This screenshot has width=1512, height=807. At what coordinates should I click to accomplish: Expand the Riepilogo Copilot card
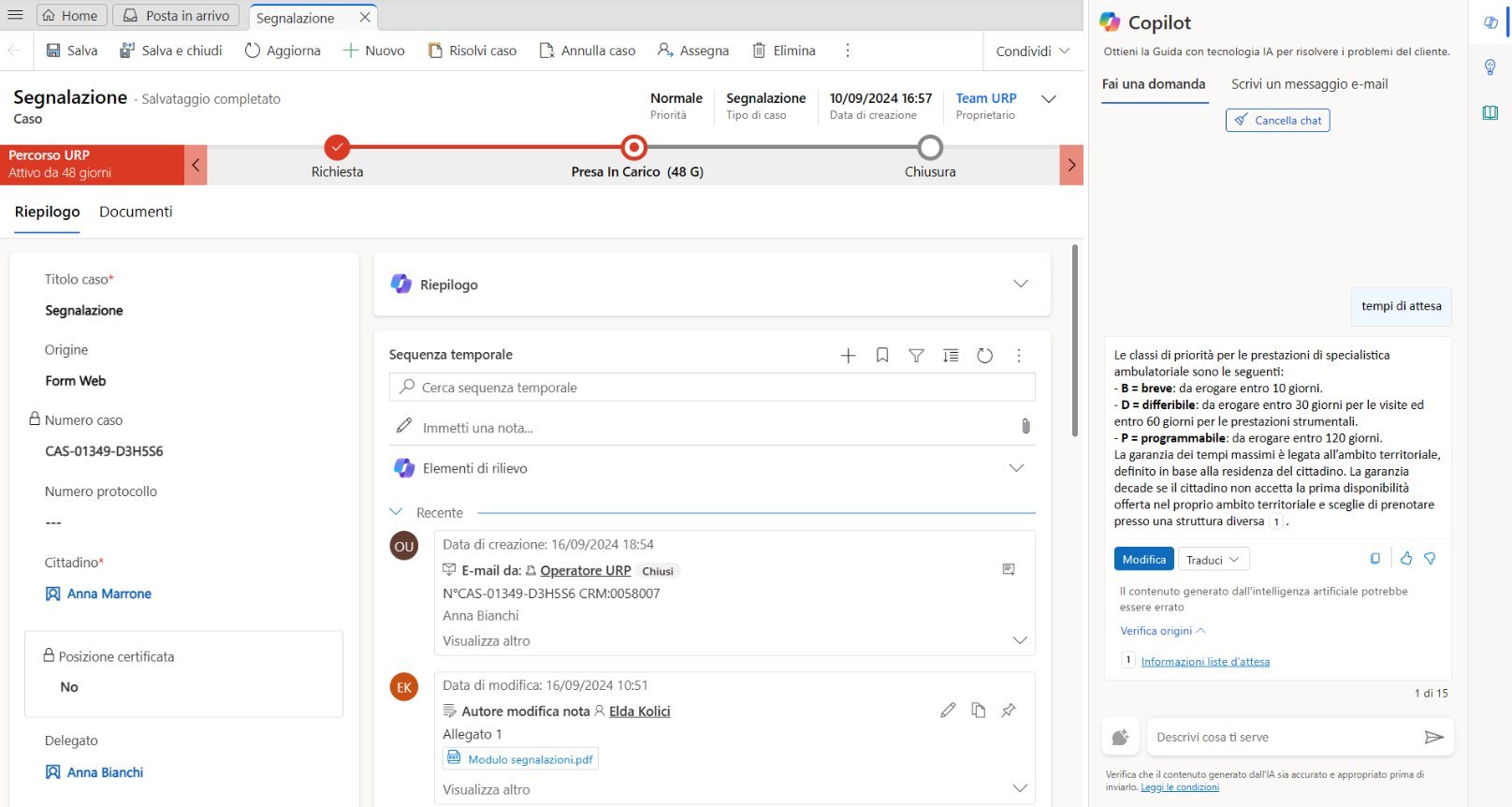point(1020,284)
